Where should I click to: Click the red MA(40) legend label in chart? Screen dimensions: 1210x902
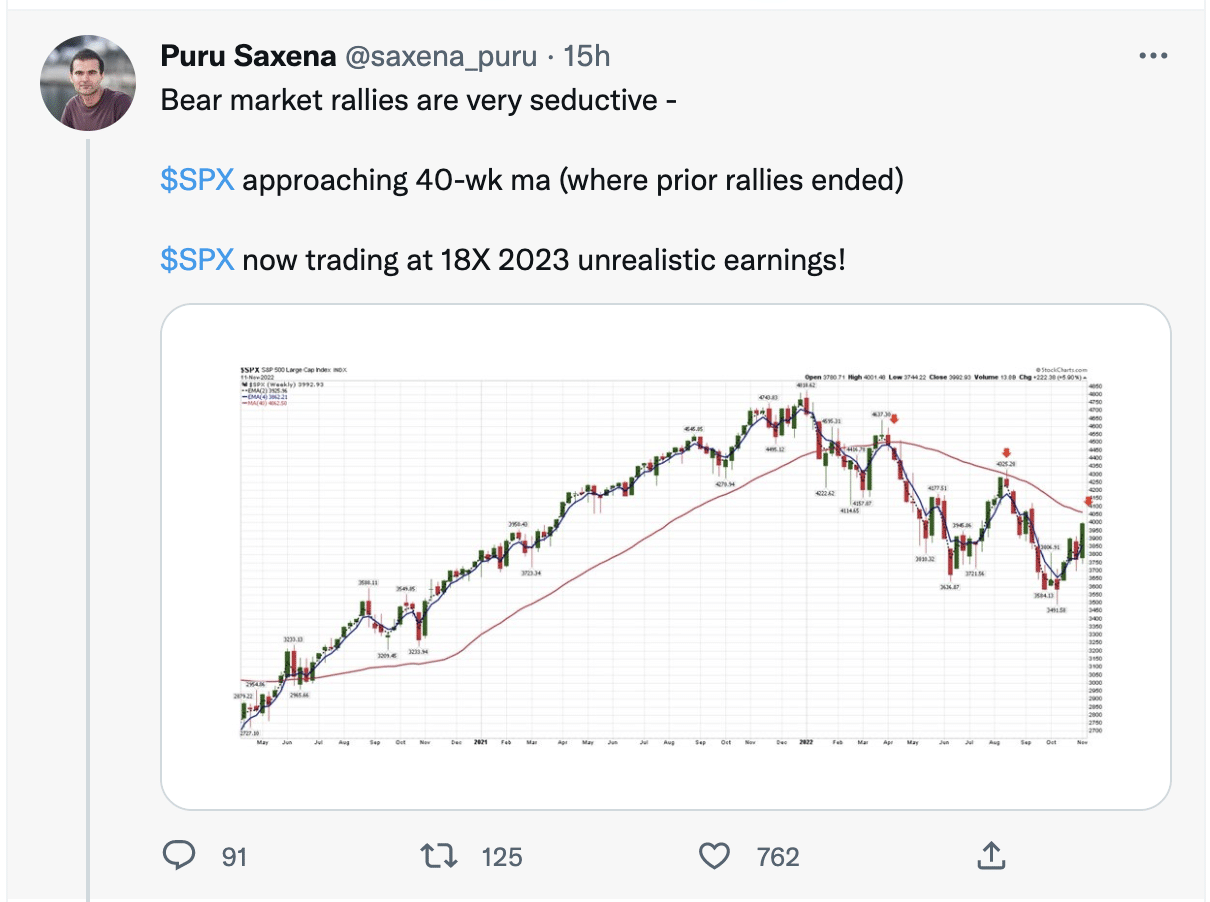pos(266,401)
